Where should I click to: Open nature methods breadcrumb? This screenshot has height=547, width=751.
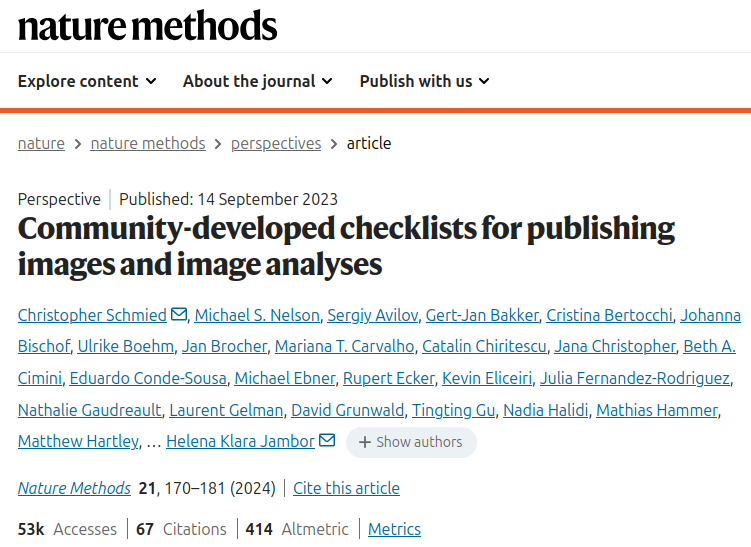coord(148,143)
